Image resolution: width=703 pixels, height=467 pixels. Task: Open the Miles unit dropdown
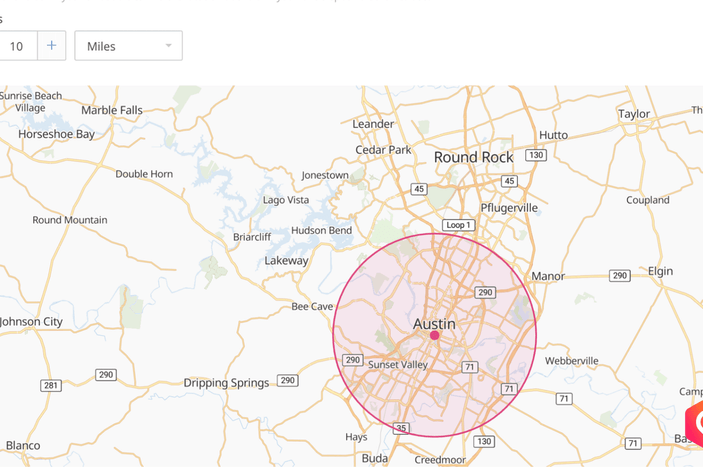[128, 46]
